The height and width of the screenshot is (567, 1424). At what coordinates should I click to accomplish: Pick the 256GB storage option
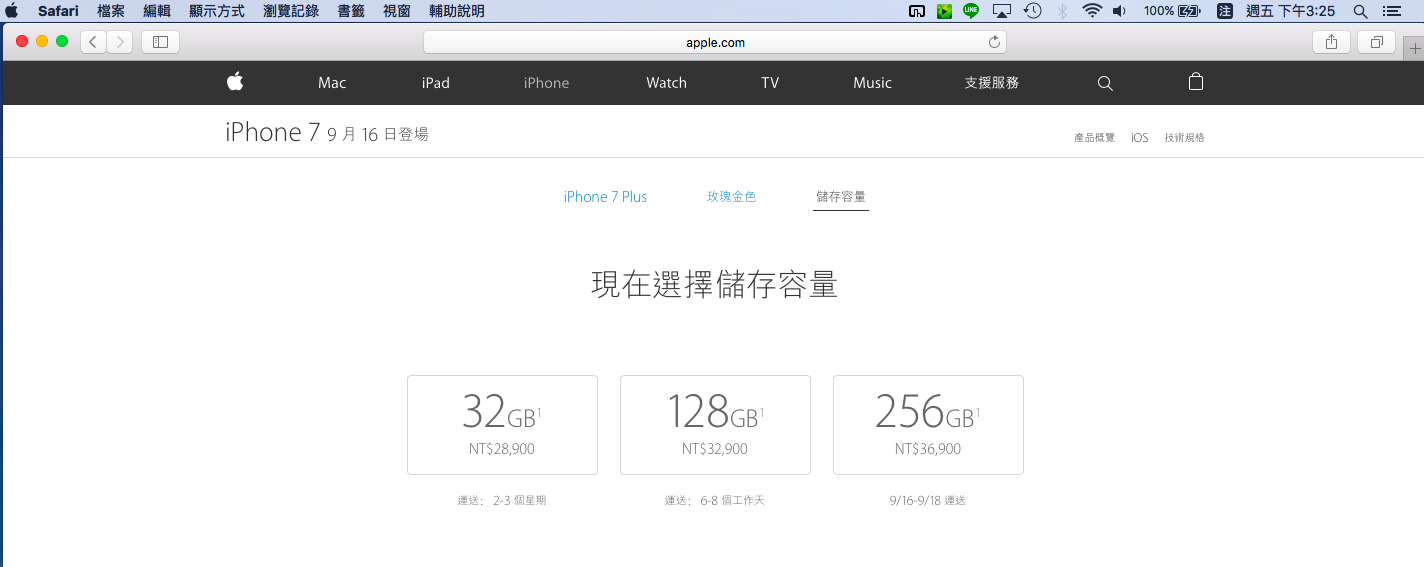click(x=928, y=425)
